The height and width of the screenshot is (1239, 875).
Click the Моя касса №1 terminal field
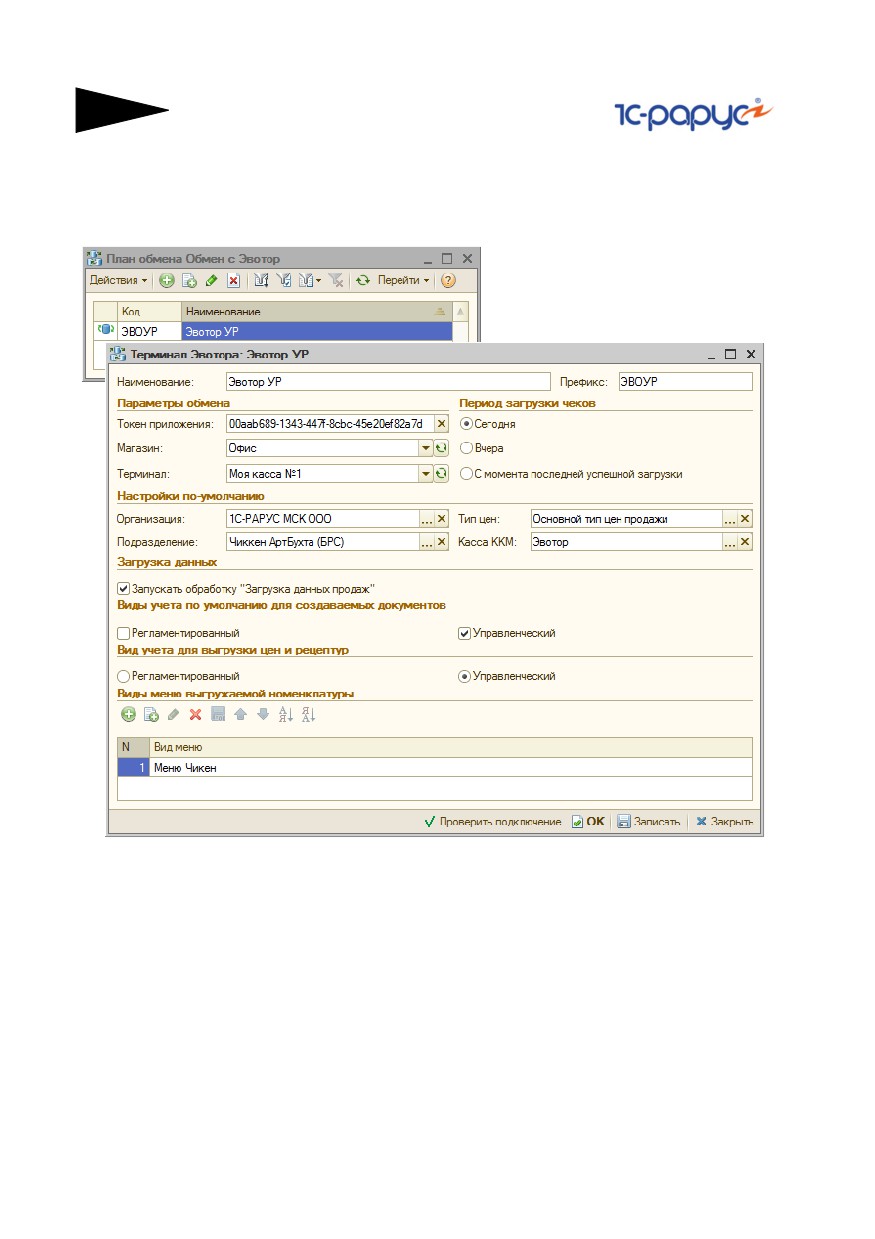click(322, 473)
